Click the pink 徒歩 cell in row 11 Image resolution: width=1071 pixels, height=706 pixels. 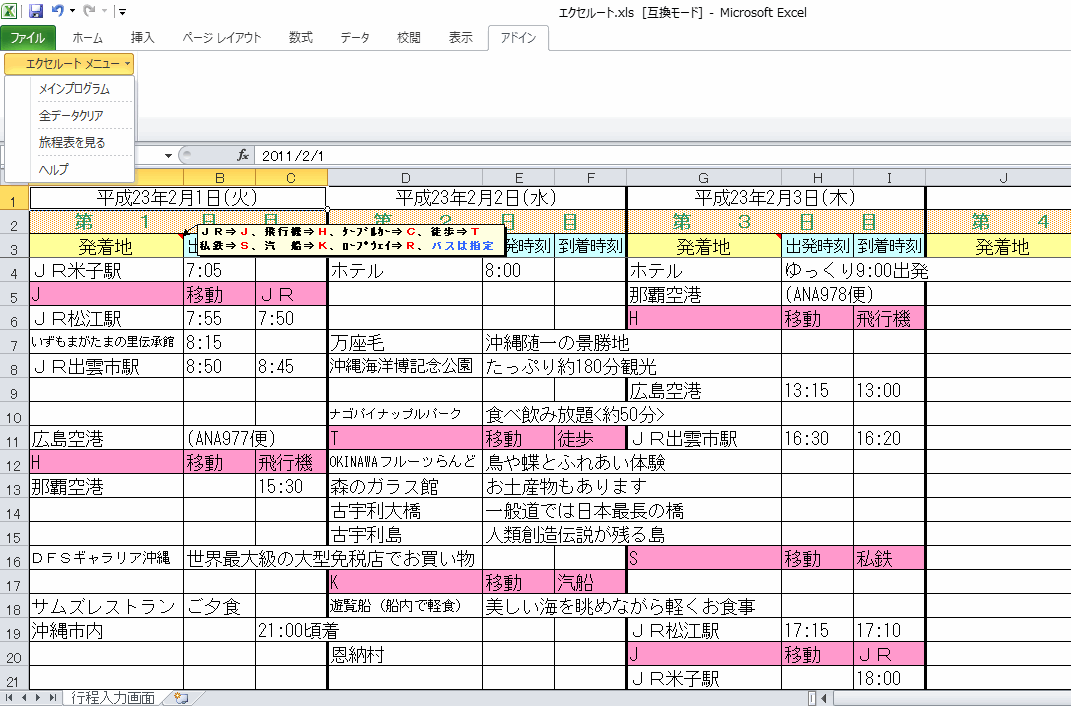[590, 438]
